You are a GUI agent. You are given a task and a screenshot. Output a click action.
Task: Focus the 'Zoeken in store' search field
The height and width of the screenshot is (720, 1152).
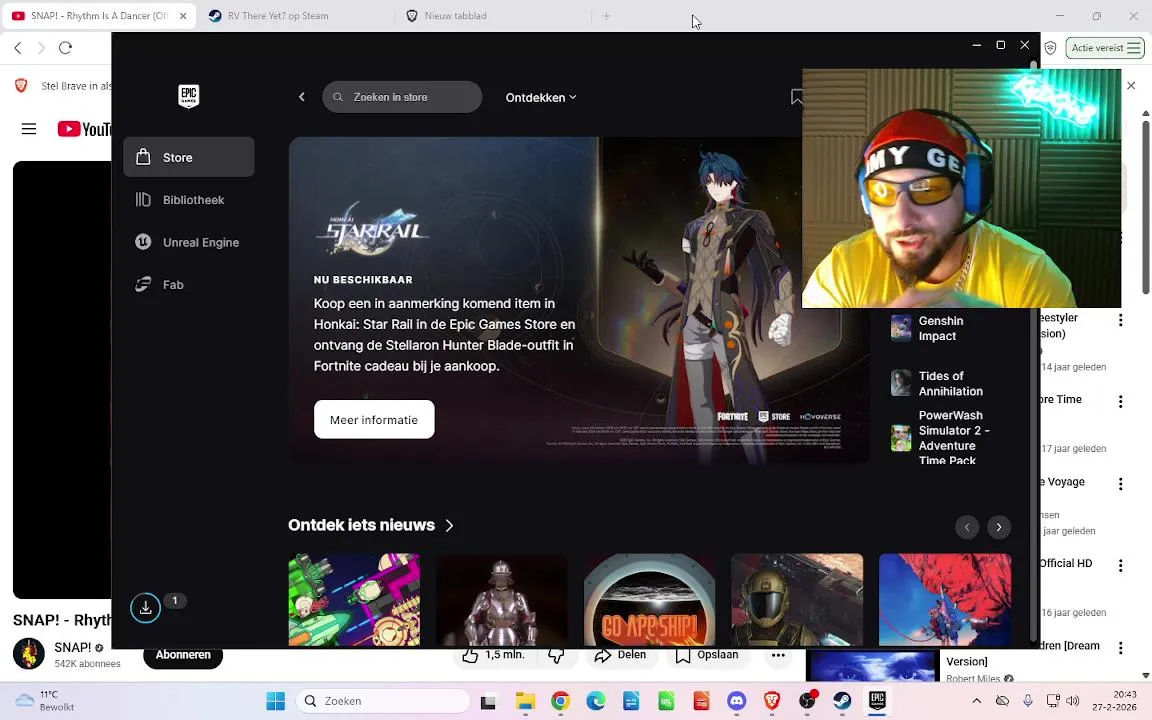[x=402, y=97]
